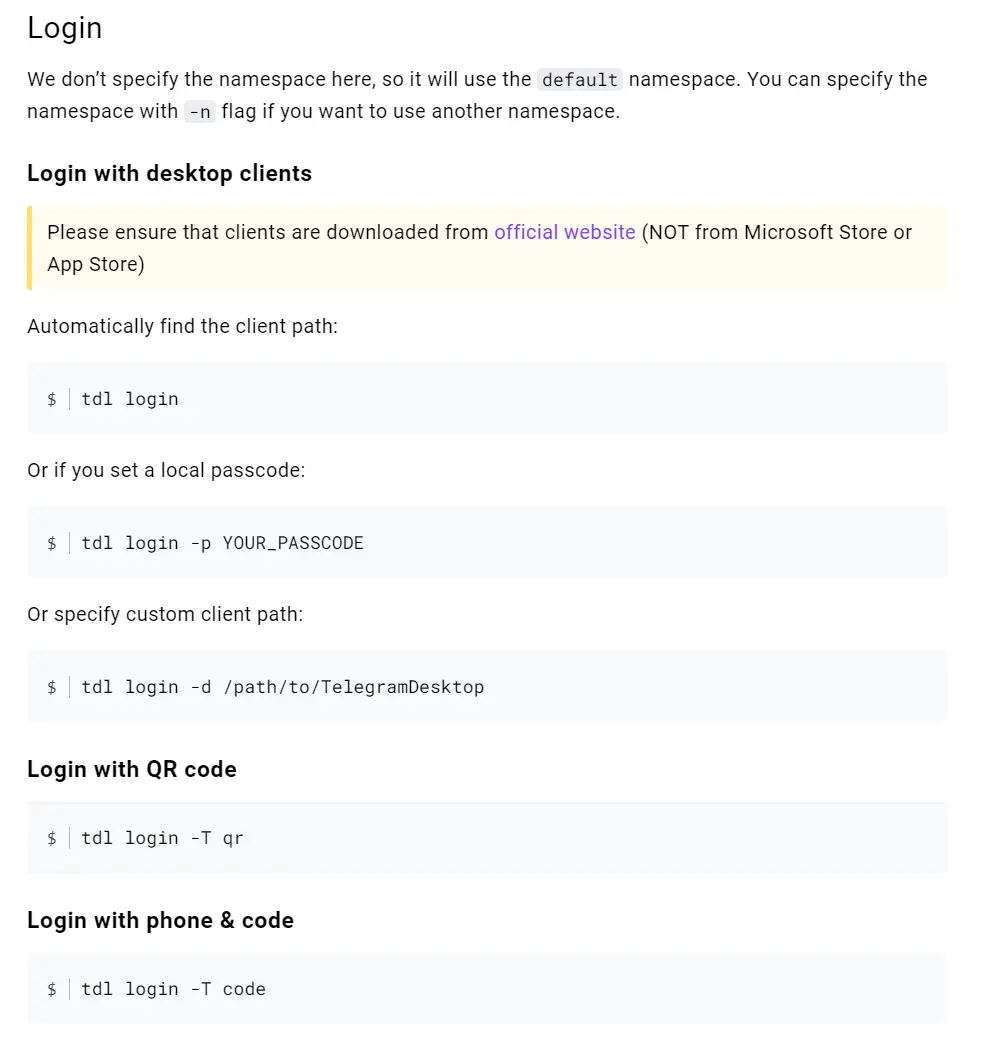995x1038 pixels.
Task: Click the "Or if you set a local passcode" text
Action: pyautogui.click(x=166, y=470)
